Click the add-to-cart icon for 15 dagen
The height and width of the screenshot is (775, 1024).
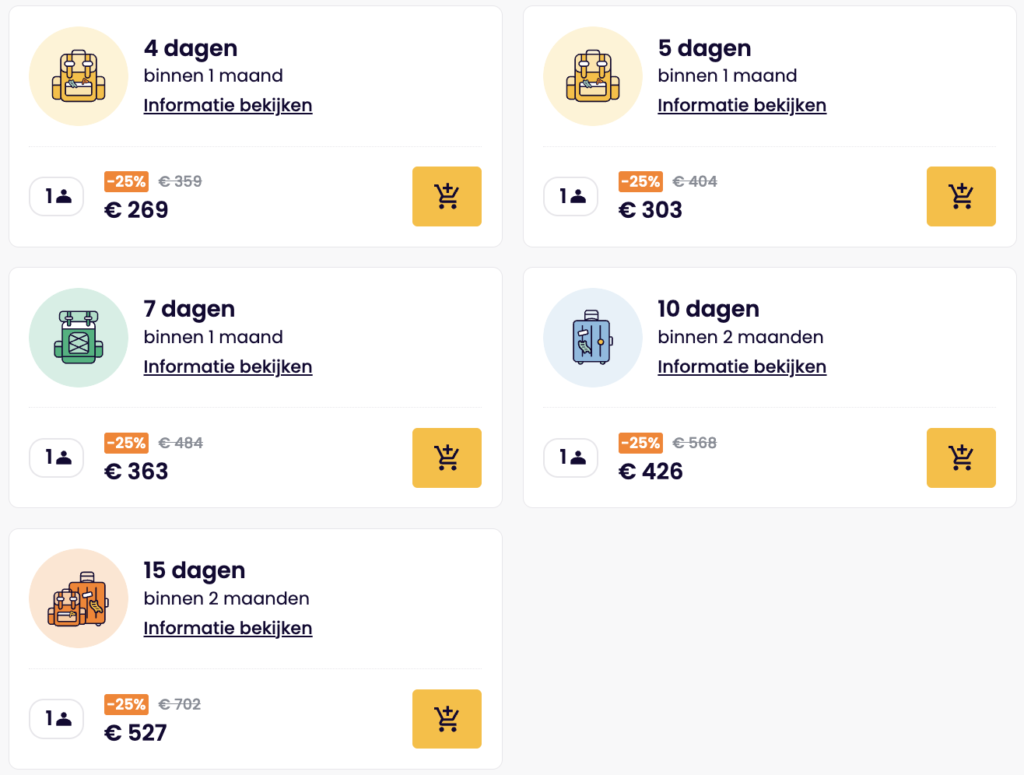[x=446, y=718]
